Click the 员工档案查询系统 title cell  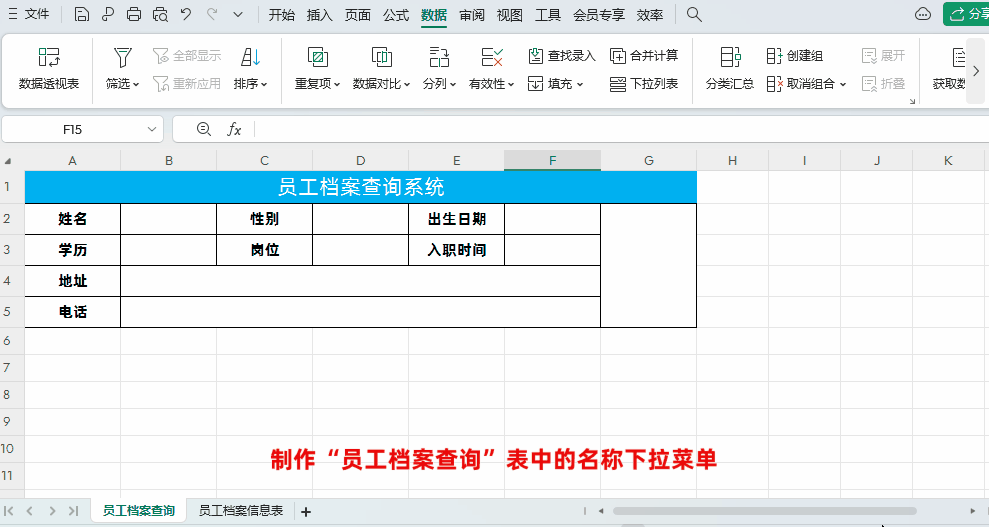pos(361,187)
